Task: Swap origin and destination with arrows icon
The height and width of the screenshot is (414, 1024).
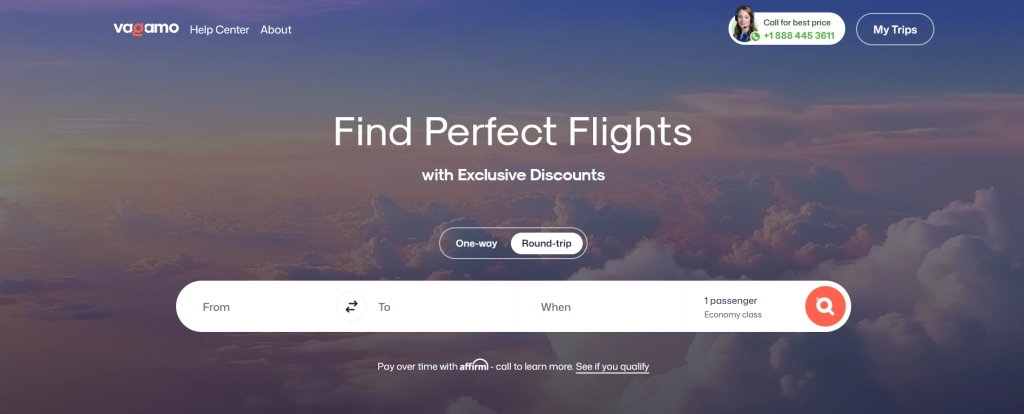Action: [351, 306]
